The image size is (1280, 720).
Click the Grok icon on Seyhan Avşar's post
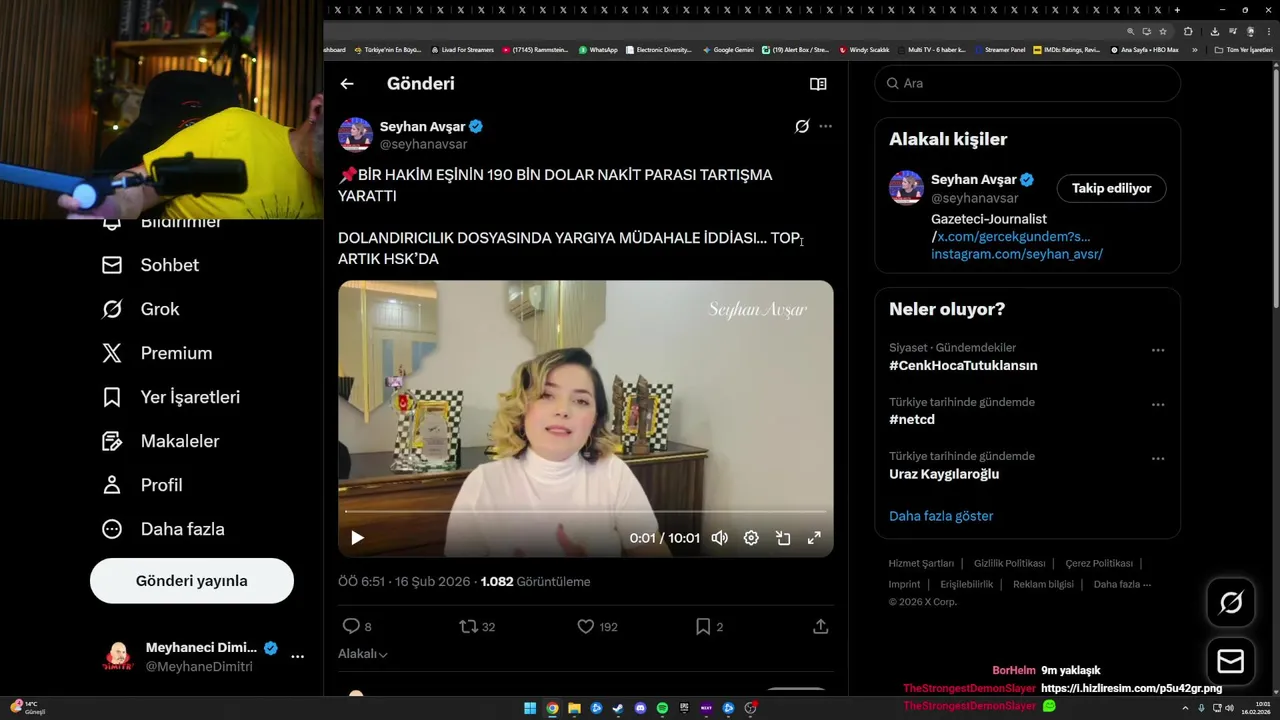pos(802,126)
